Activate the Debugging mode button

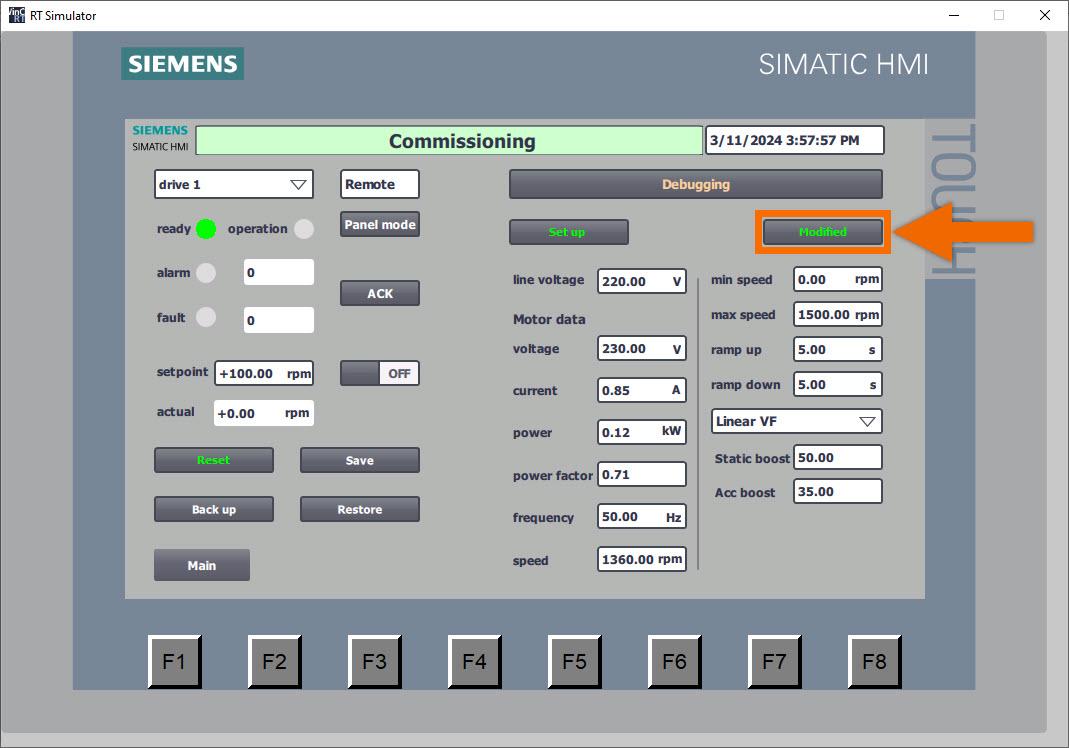695,184
